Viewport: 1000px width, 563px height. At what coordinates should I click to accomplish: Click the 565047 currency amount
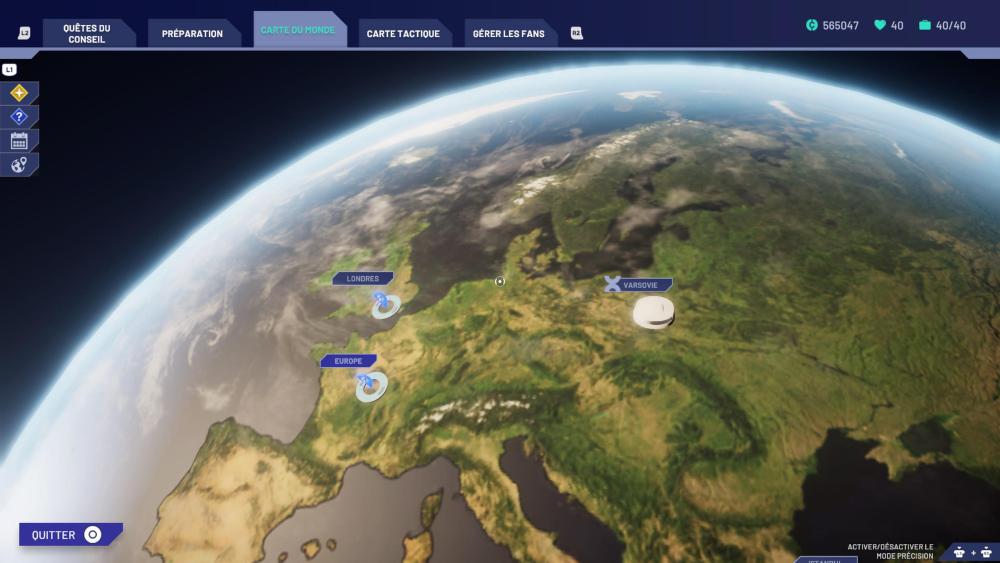click(841, 26)
